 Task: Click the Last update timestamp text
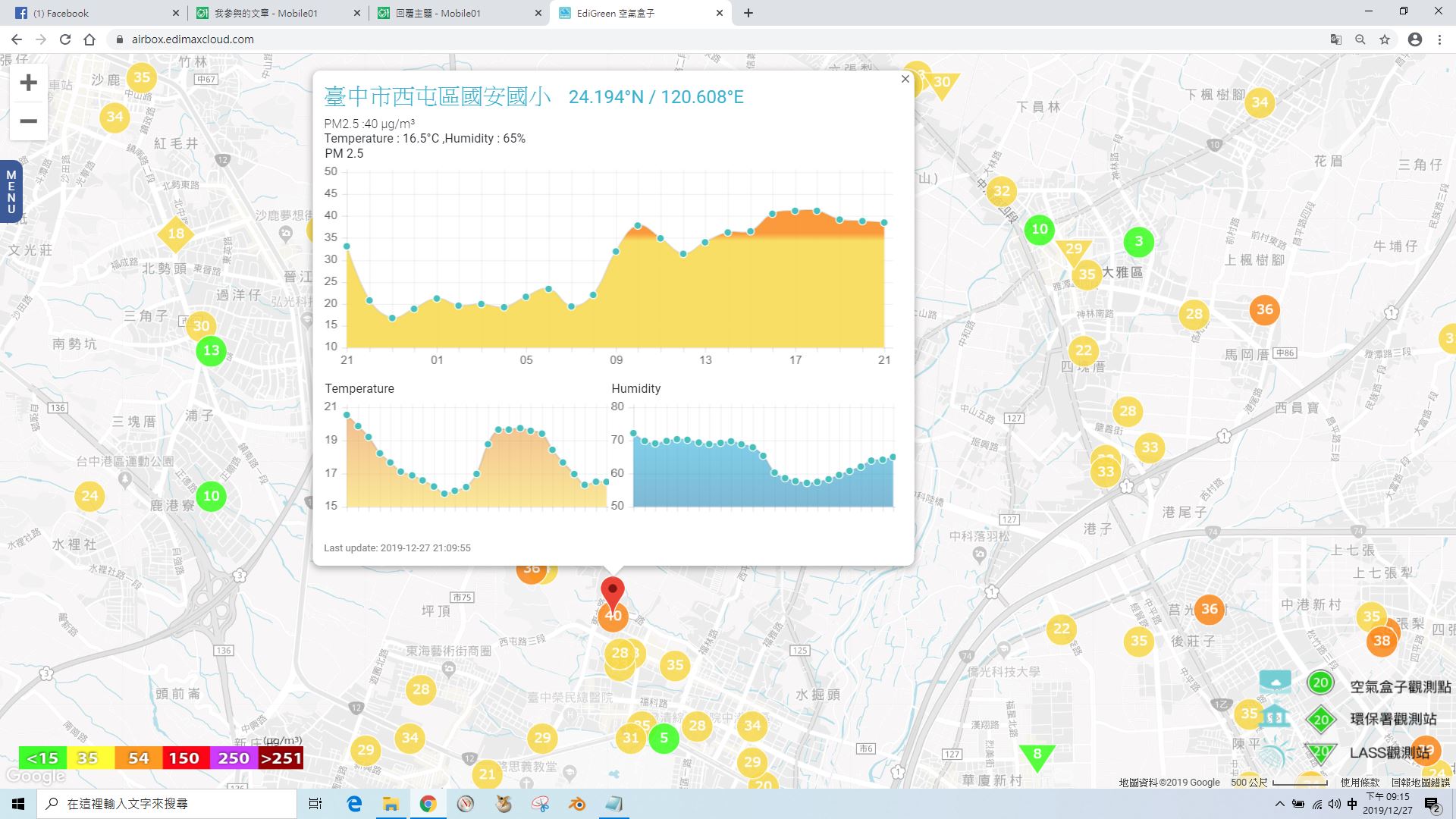(397, 548)
